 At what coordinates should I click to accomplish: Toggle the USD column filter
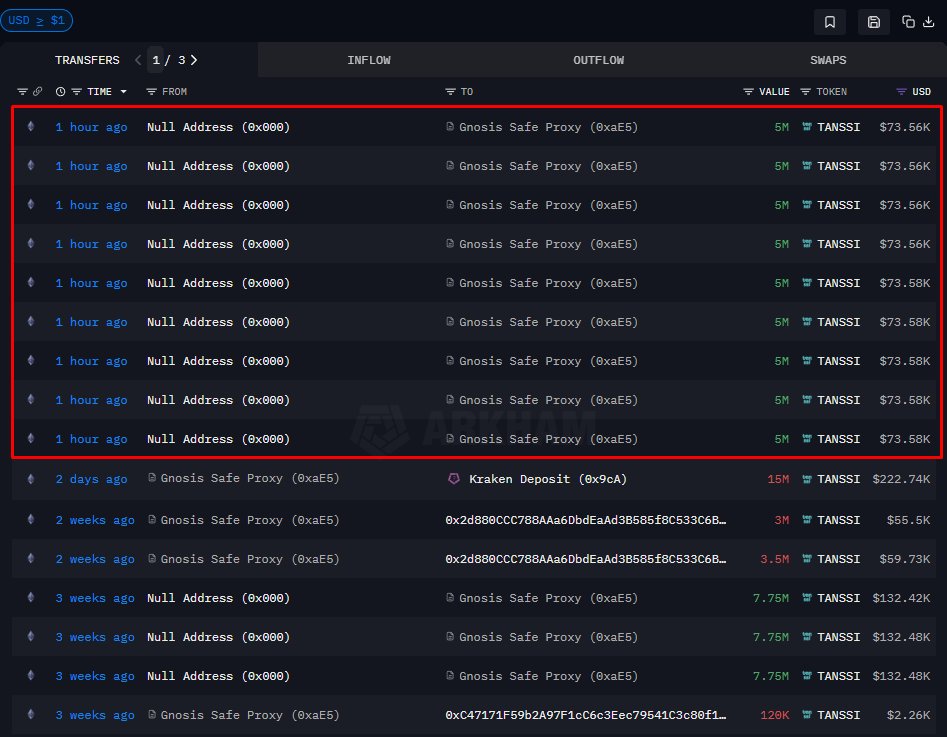tap(901, 91)
